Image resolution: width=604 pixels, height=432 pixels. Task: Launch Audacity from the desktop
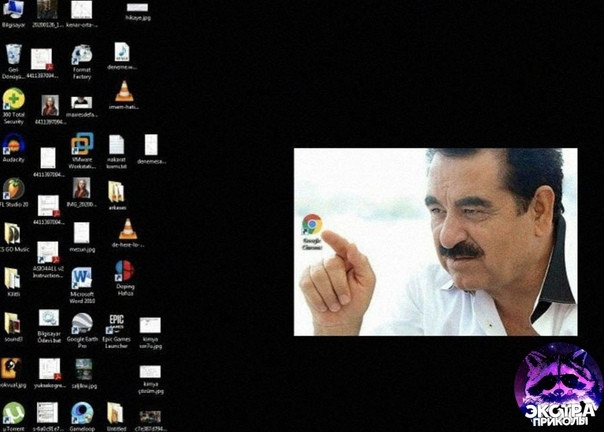pos(13,144)
